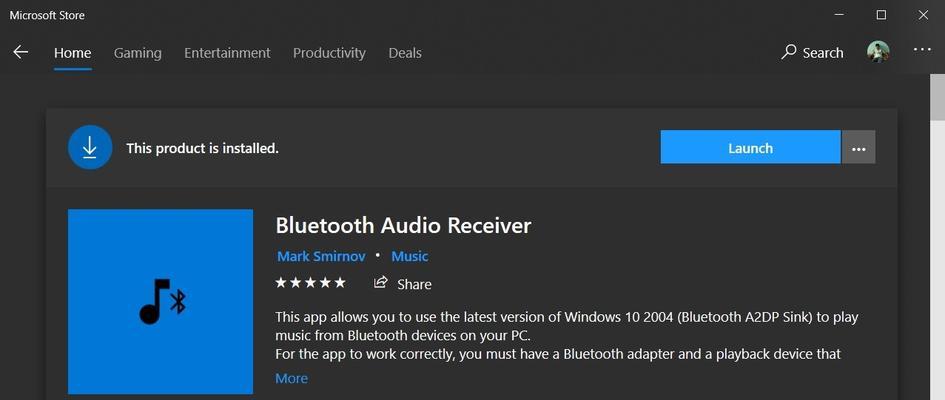Open the user profile avatar
Image resolution: width=945 pixels, height=400 pixels.
click(878, 52)
